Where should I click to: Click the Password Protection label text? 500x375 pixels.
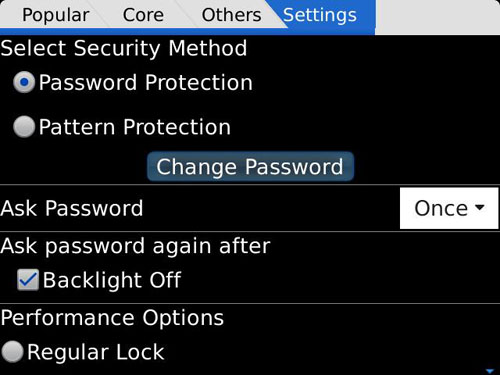click(146, 82)
